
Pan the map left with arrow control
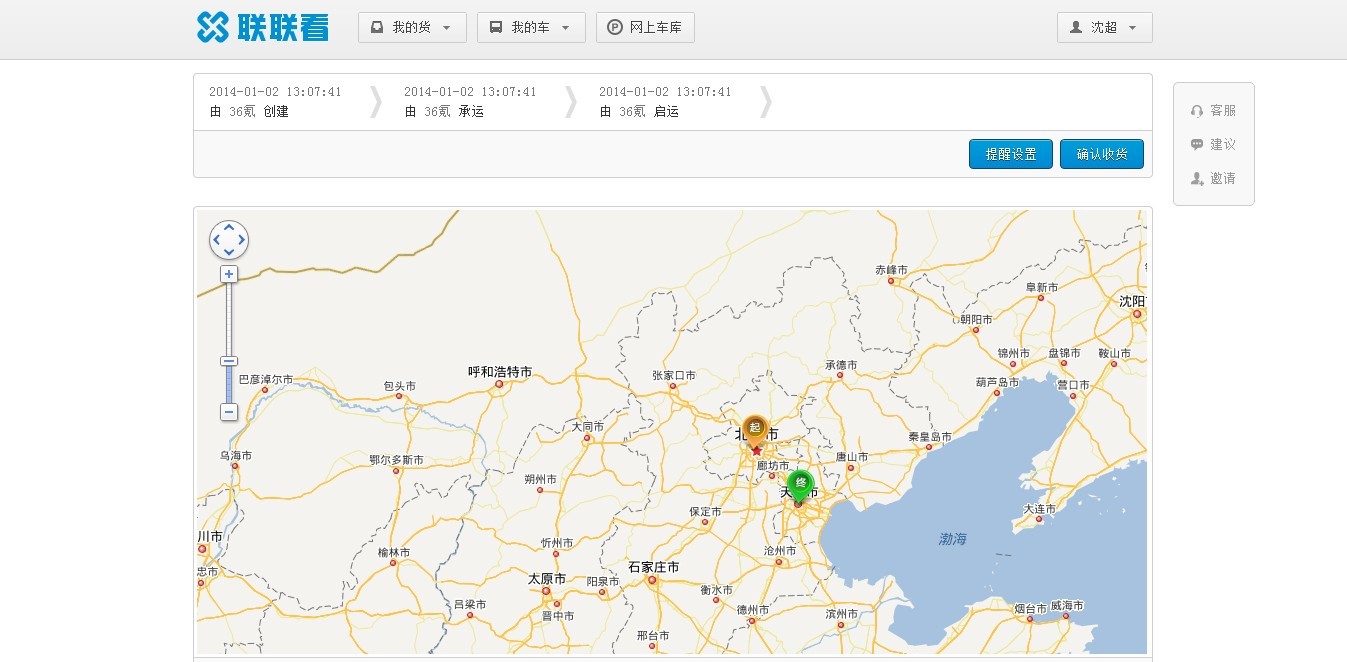tap(217, 240)
